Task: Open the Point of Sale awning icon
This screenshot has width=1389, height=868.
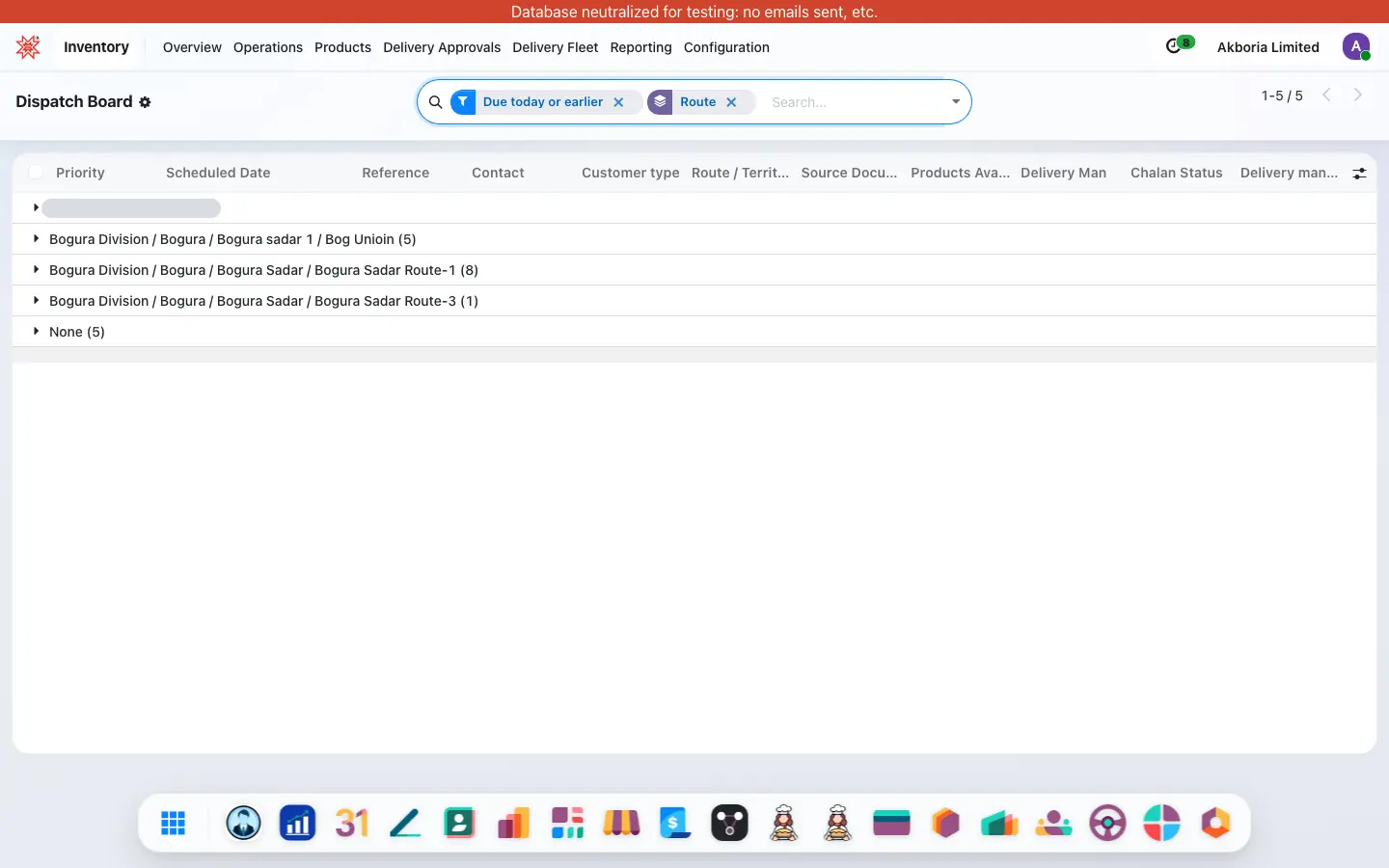Action: 622,823
